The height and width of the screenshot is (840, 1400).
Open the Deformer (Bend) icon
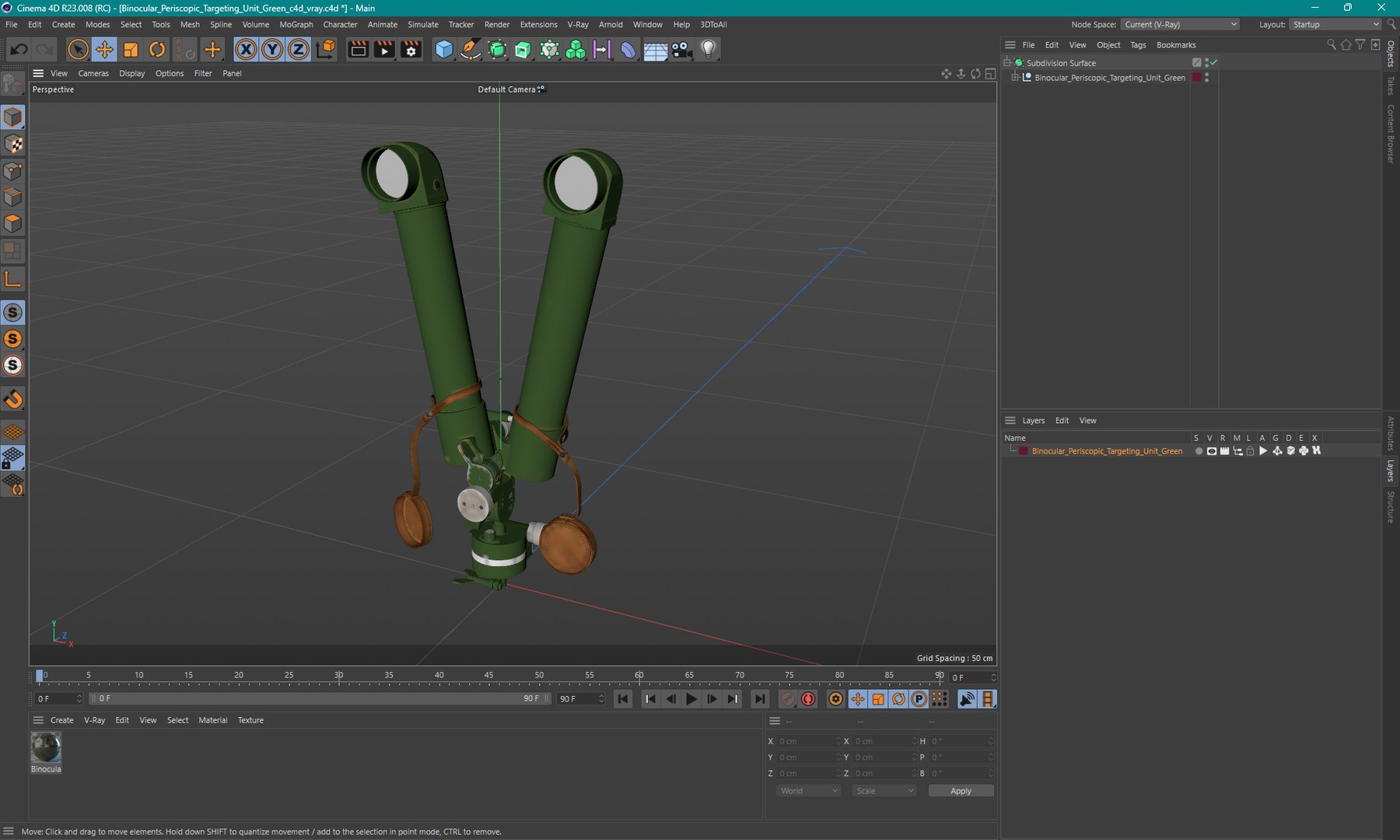[628, 50]
